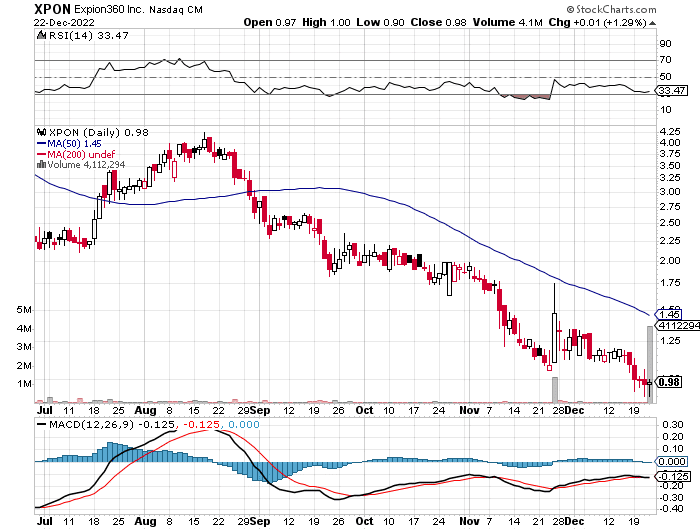Click the 1M label on the volume axis

point(24,384)
